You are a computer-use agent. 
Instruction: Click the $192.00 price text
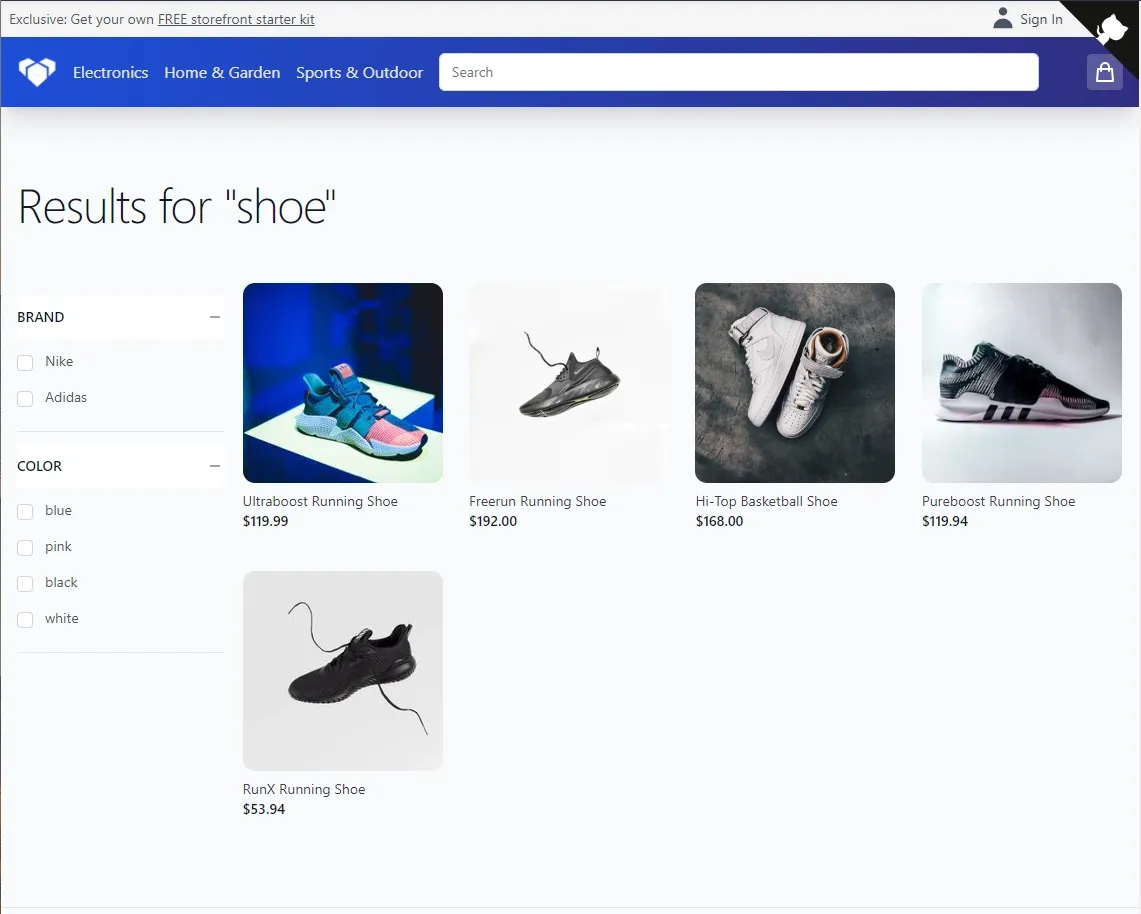pyautogui.click(x=493, y=521)
